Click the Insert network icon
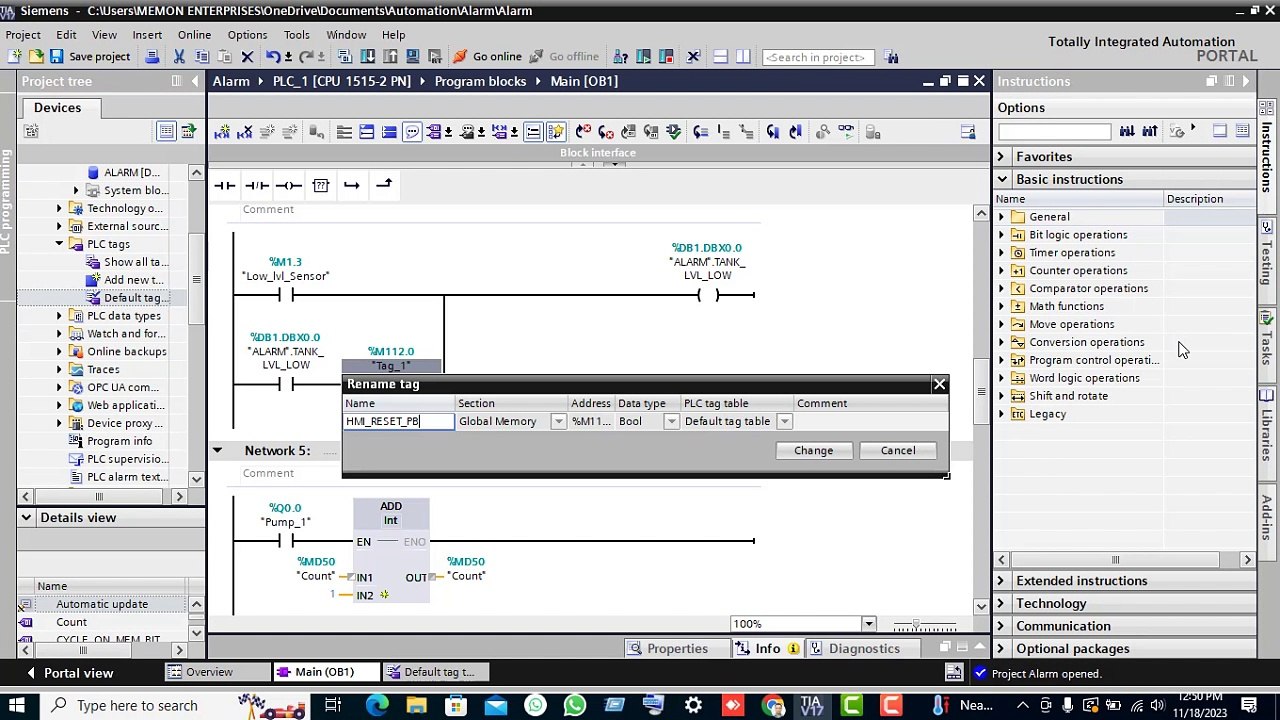The width and height of the screenshot is (1280, 720). (x=222, y=132)
